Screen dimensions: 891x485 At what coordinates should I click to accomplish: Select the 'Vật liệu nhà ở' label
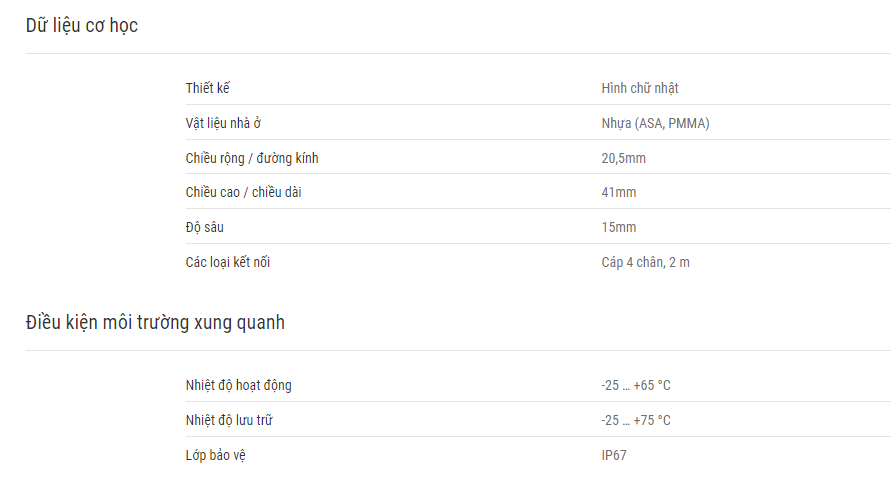pos(223,123)
